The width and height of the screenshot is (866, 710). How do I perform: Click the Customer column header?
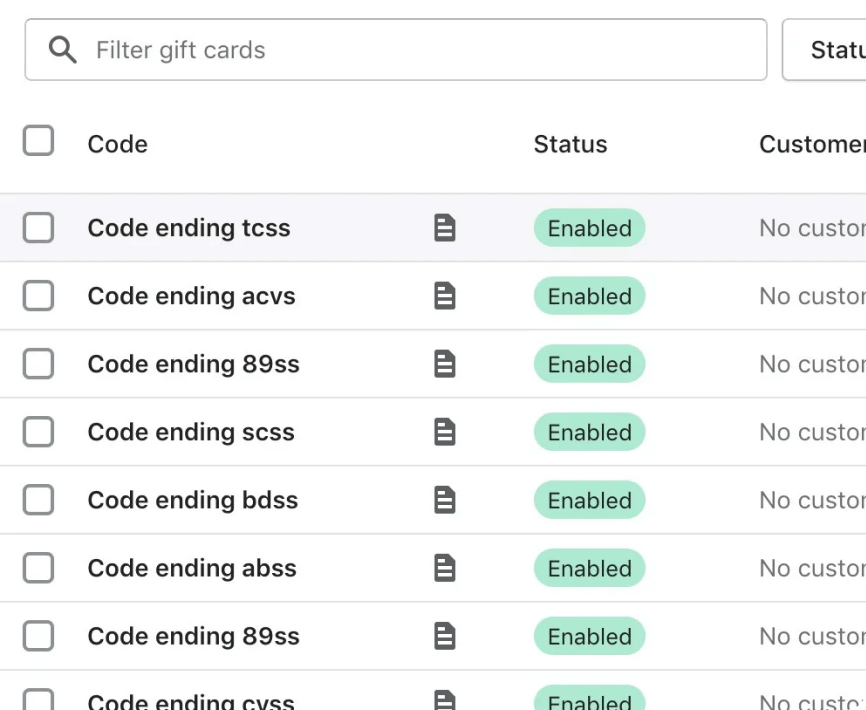pos(810,144)
